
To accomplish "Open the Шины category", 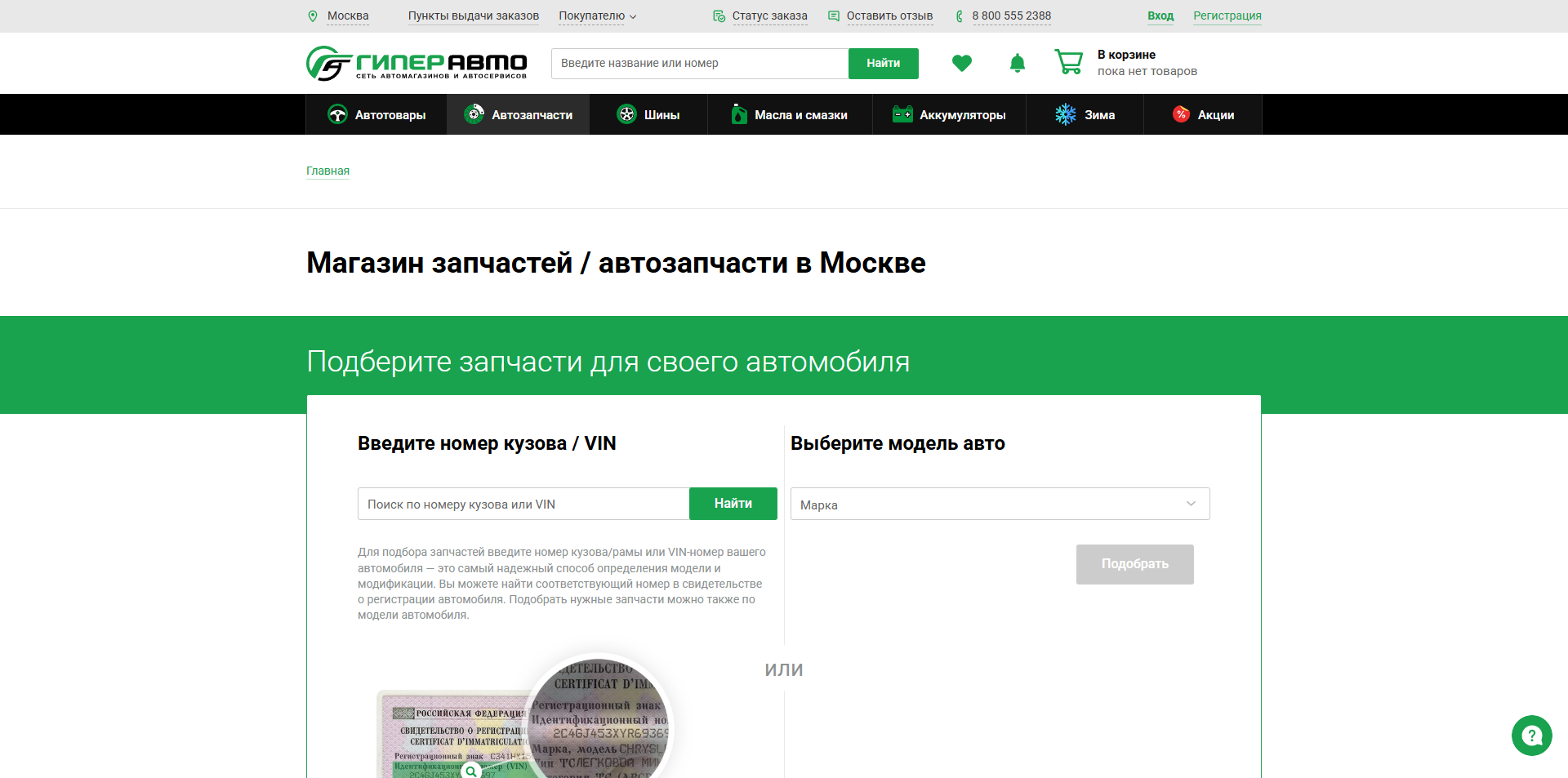I will tap(648, 114).
